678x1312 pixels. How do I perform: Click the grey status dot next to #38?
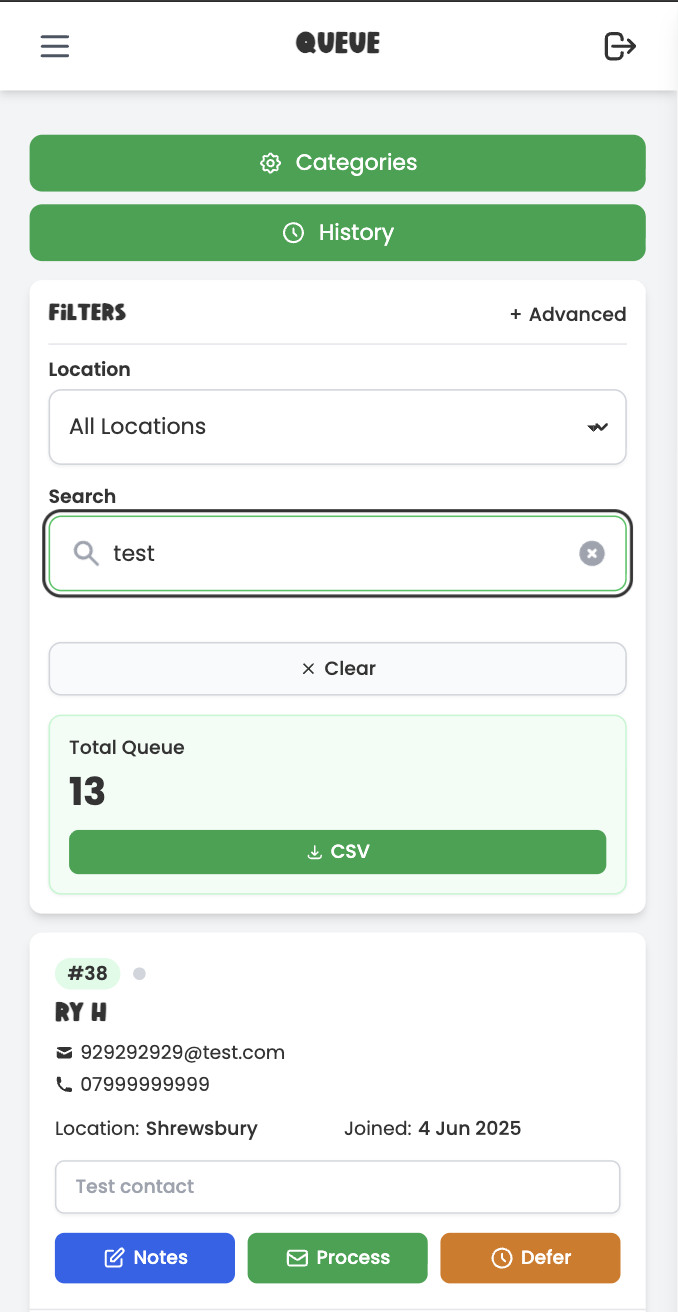click(x=139, y=973)
